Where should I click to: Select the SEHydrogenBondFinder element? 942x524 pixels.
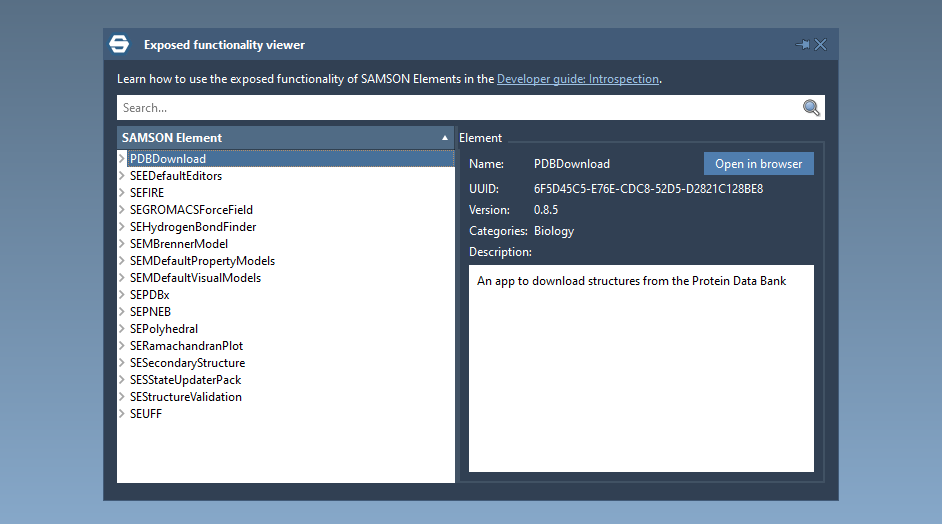coord(192,227)
